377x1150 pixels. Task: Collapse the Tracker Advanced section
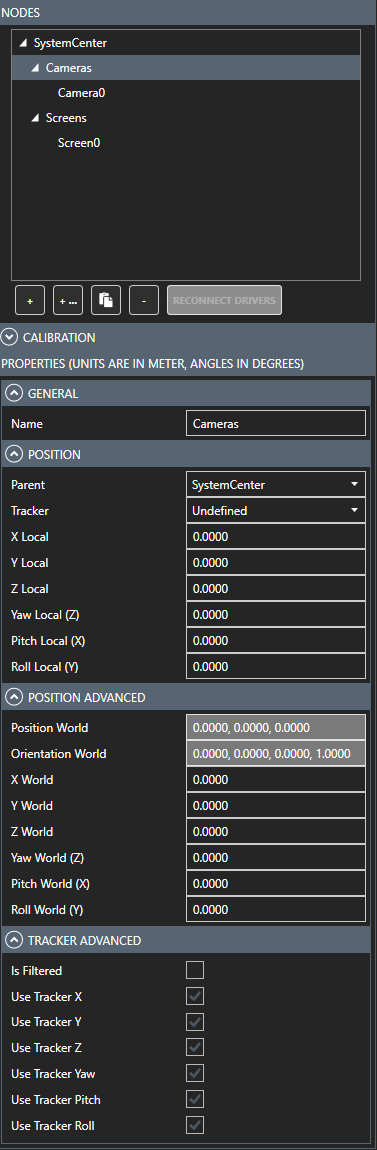[13, 940]
